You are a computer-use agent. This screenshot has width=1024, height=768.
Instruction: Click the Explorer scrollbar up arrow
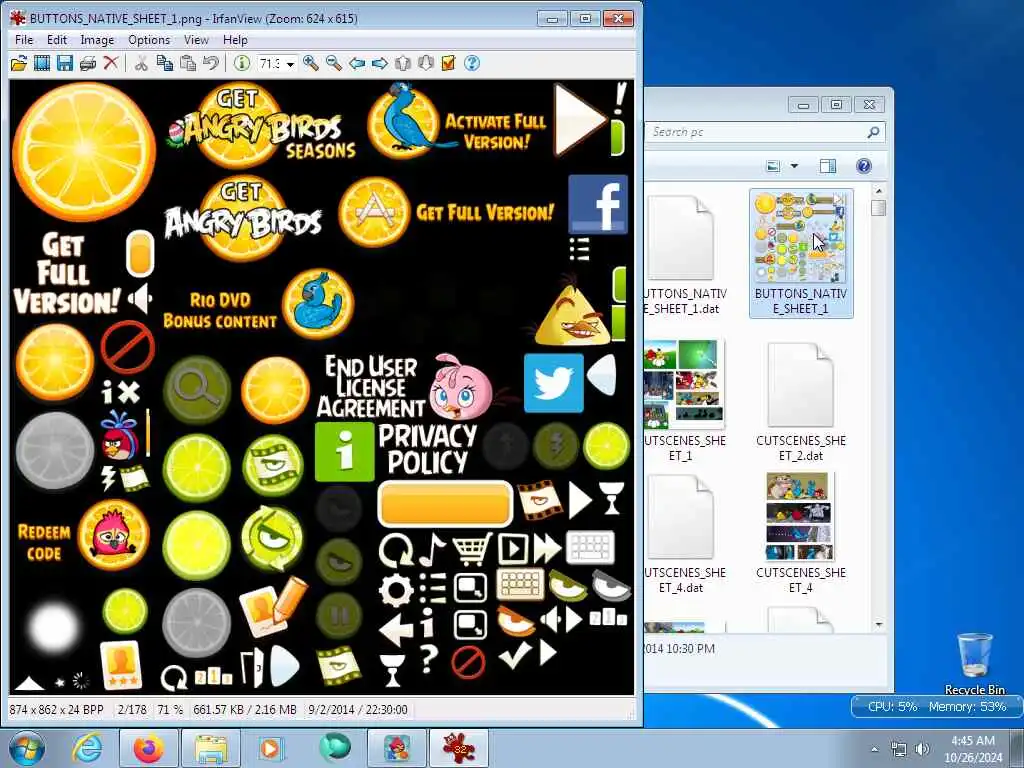878,191
